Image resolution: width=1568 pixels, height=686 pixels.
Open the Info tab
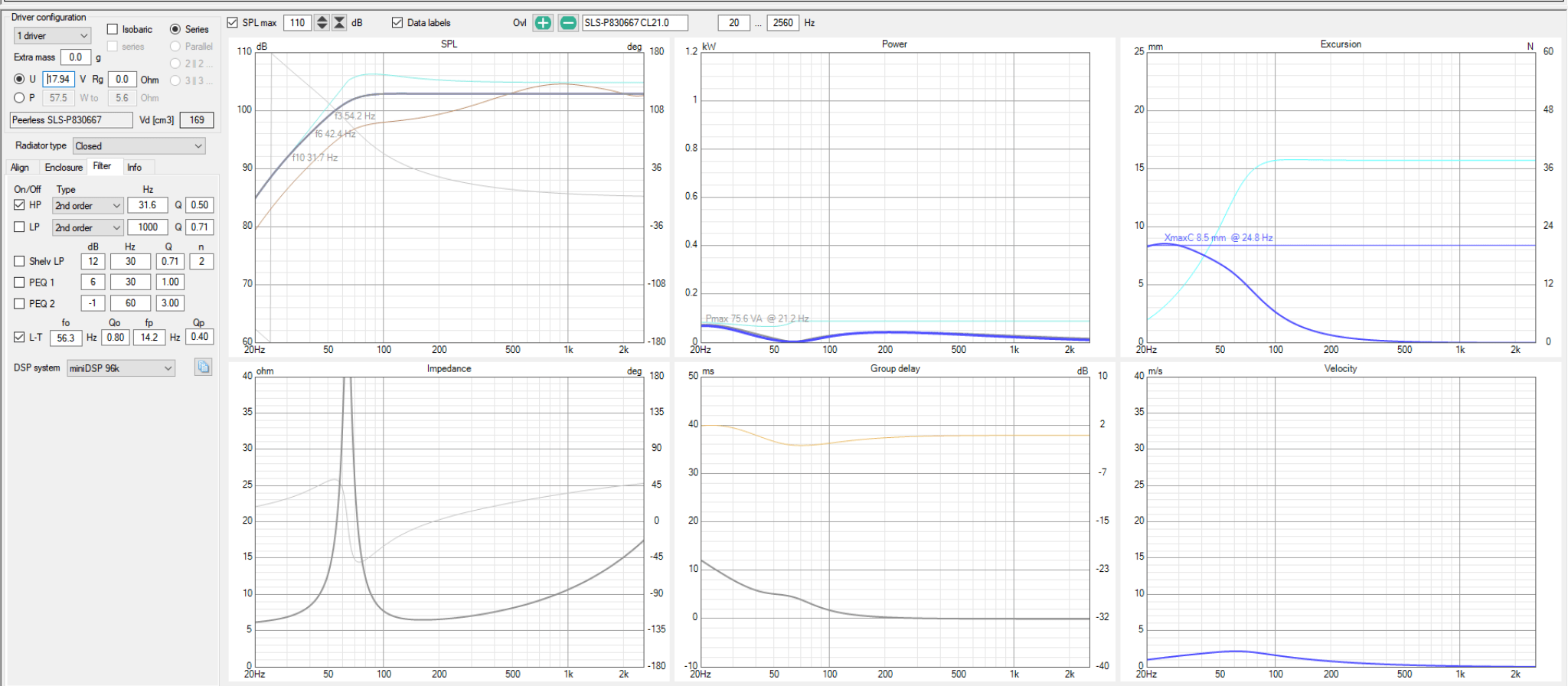[135, 167]
